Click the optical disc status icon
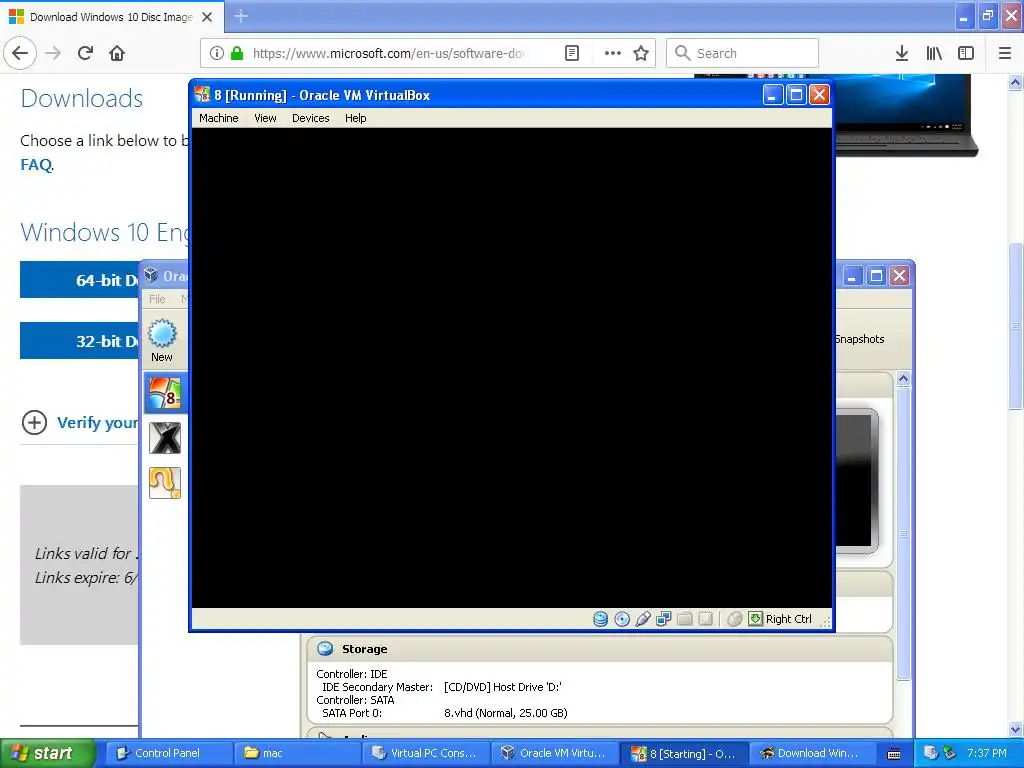The image size is (1024, 768). 622,618
